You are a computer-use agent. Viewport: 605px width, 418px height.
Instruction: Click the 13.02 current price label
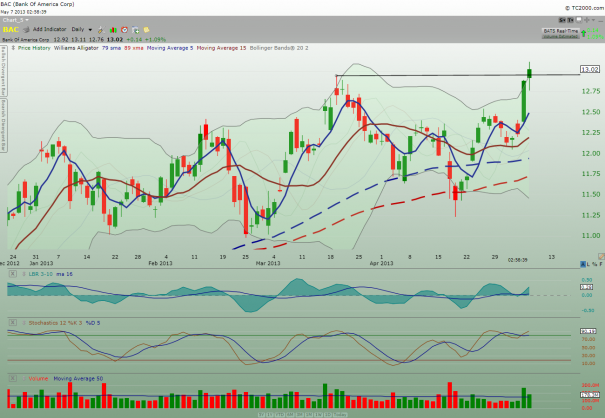[590, 69]
